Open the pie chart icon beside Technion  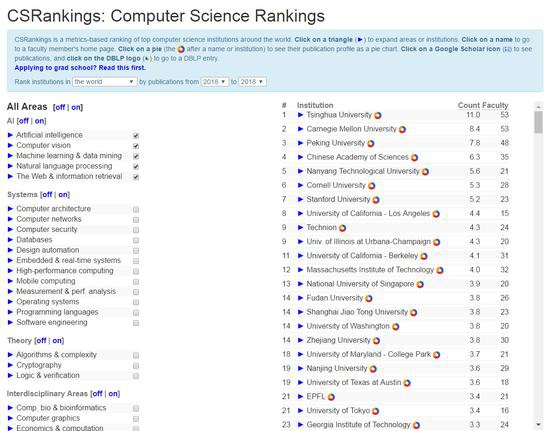click(x=342, y=228)
